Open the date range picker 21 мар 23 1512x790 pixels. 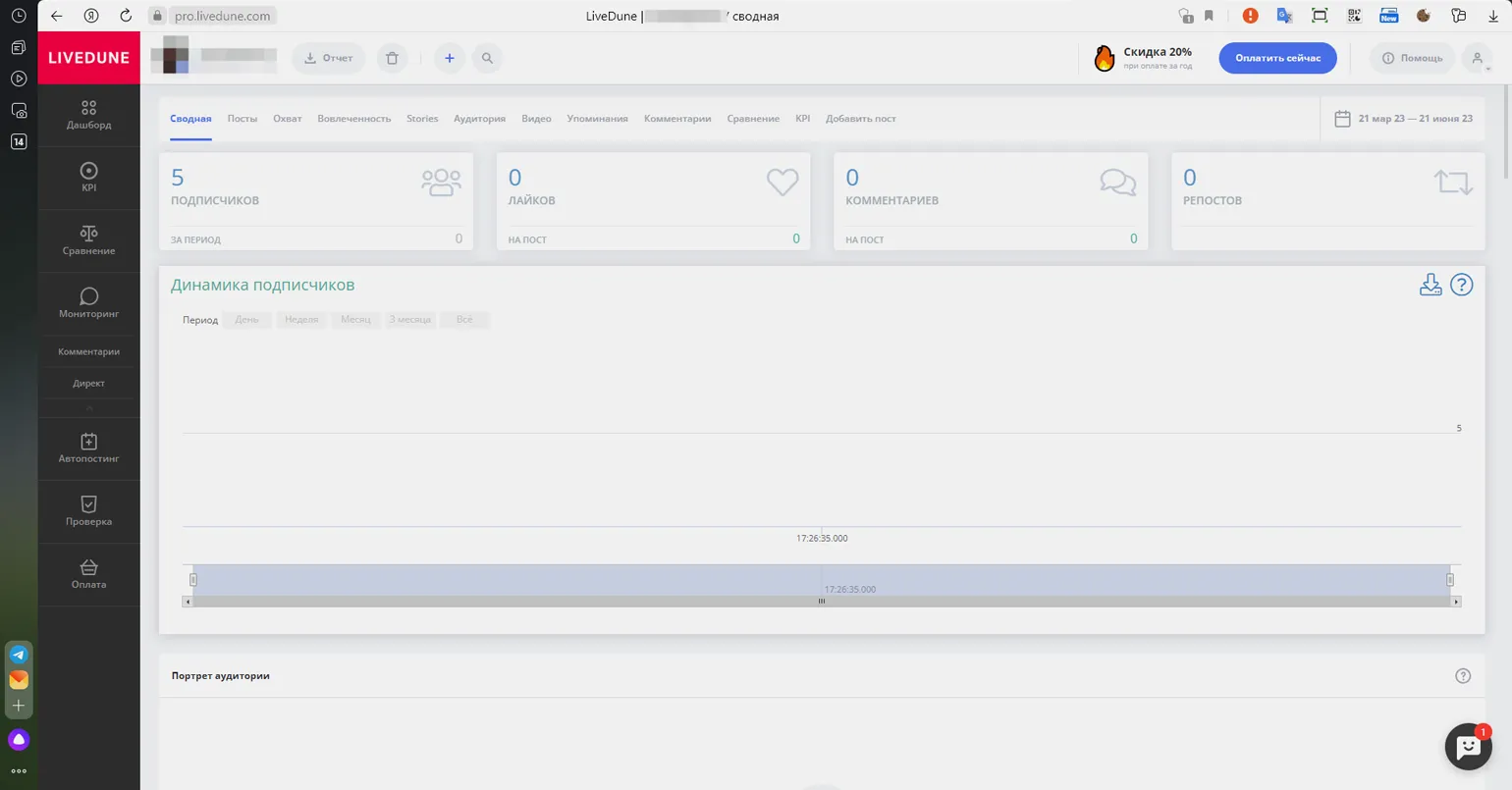click(1404, 119)
